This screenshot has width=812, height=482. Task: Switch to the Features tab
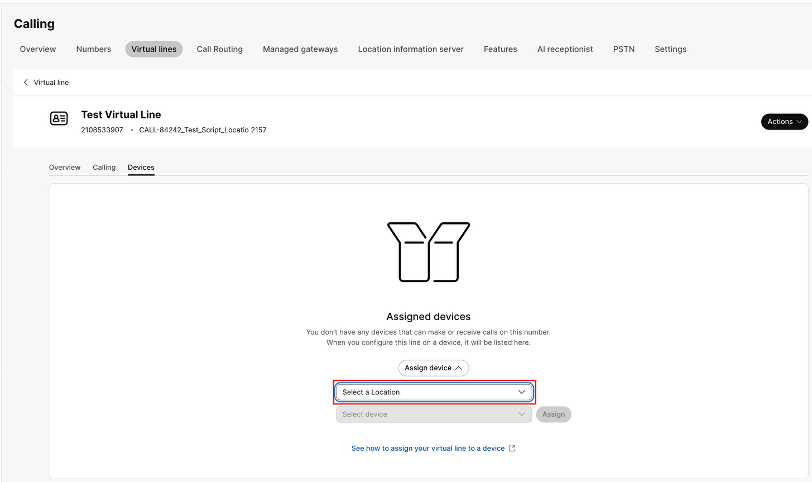tap(500, 49)
